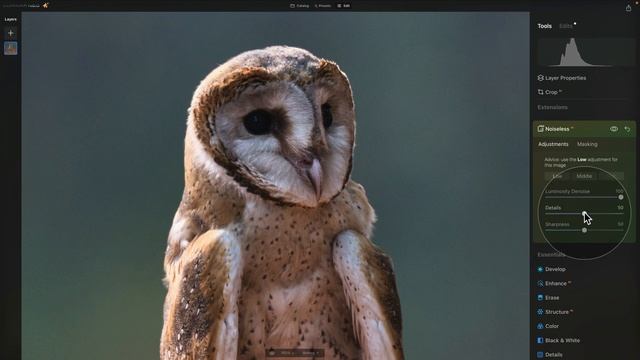Expand the Structure AI tool

click(558, 312)
